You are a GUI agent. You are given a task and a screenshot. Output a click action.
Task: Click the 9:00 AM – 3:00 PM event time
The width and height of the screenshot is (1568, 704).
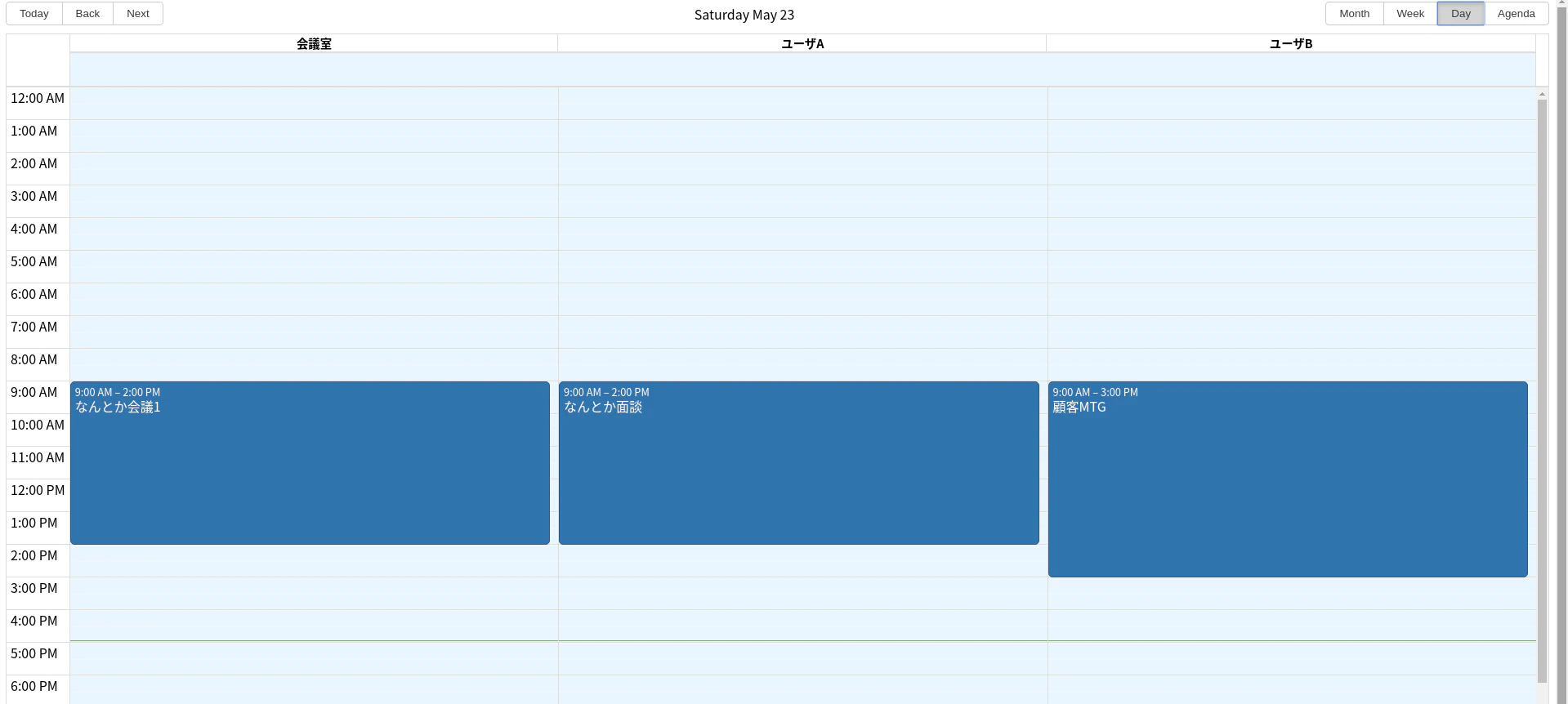[1095, 393]
